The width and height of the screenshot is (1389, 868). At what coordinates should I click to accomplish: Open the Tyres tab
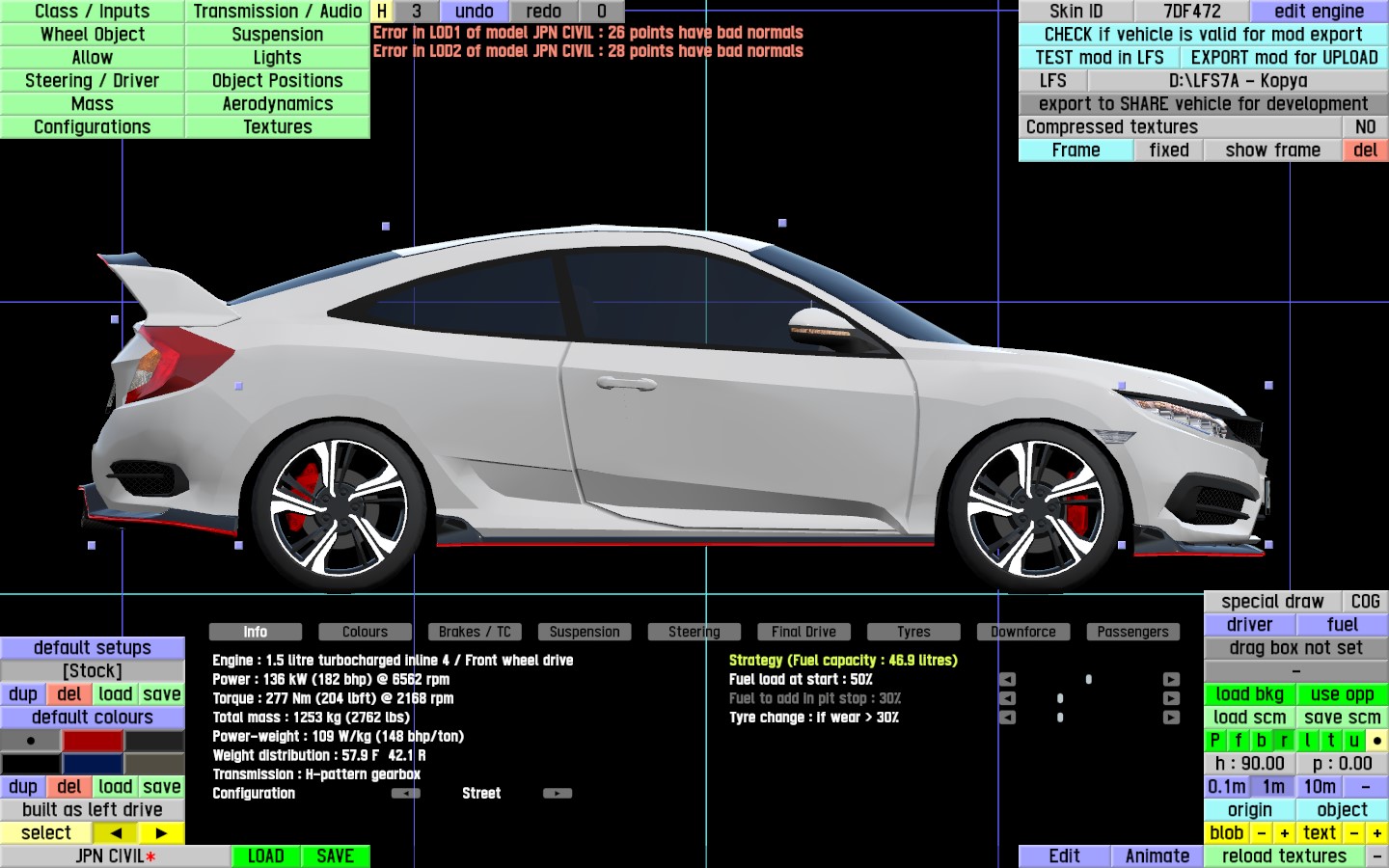coord(913,632)
